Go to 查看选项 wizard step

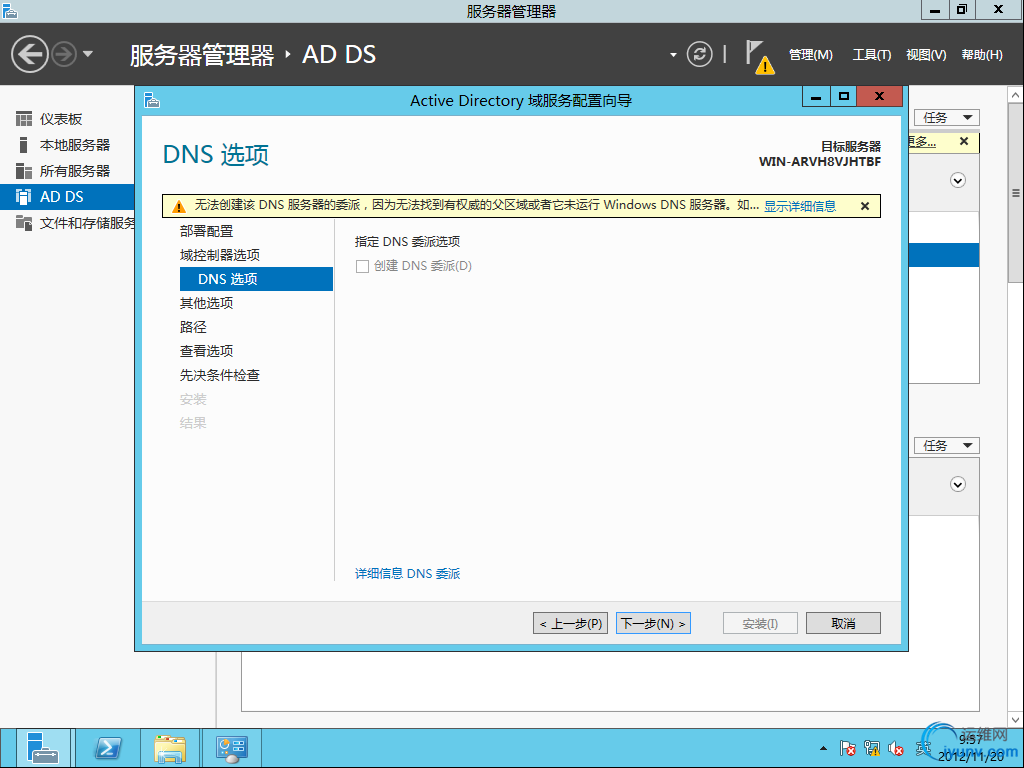tap(206, 351)
